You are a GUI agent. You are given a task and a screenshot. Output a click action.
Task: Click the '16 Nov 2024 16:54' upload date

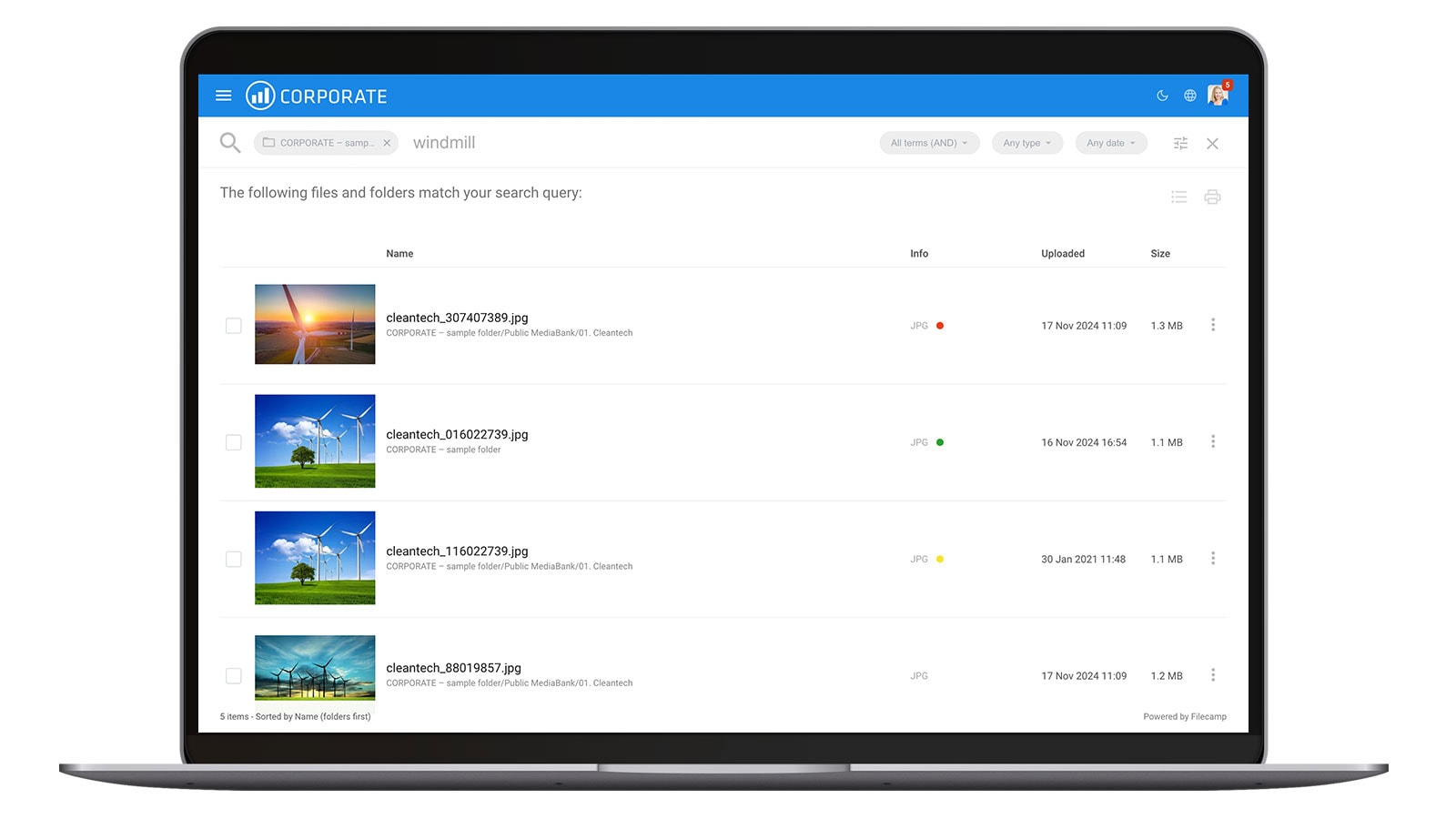click(1084, 442)
